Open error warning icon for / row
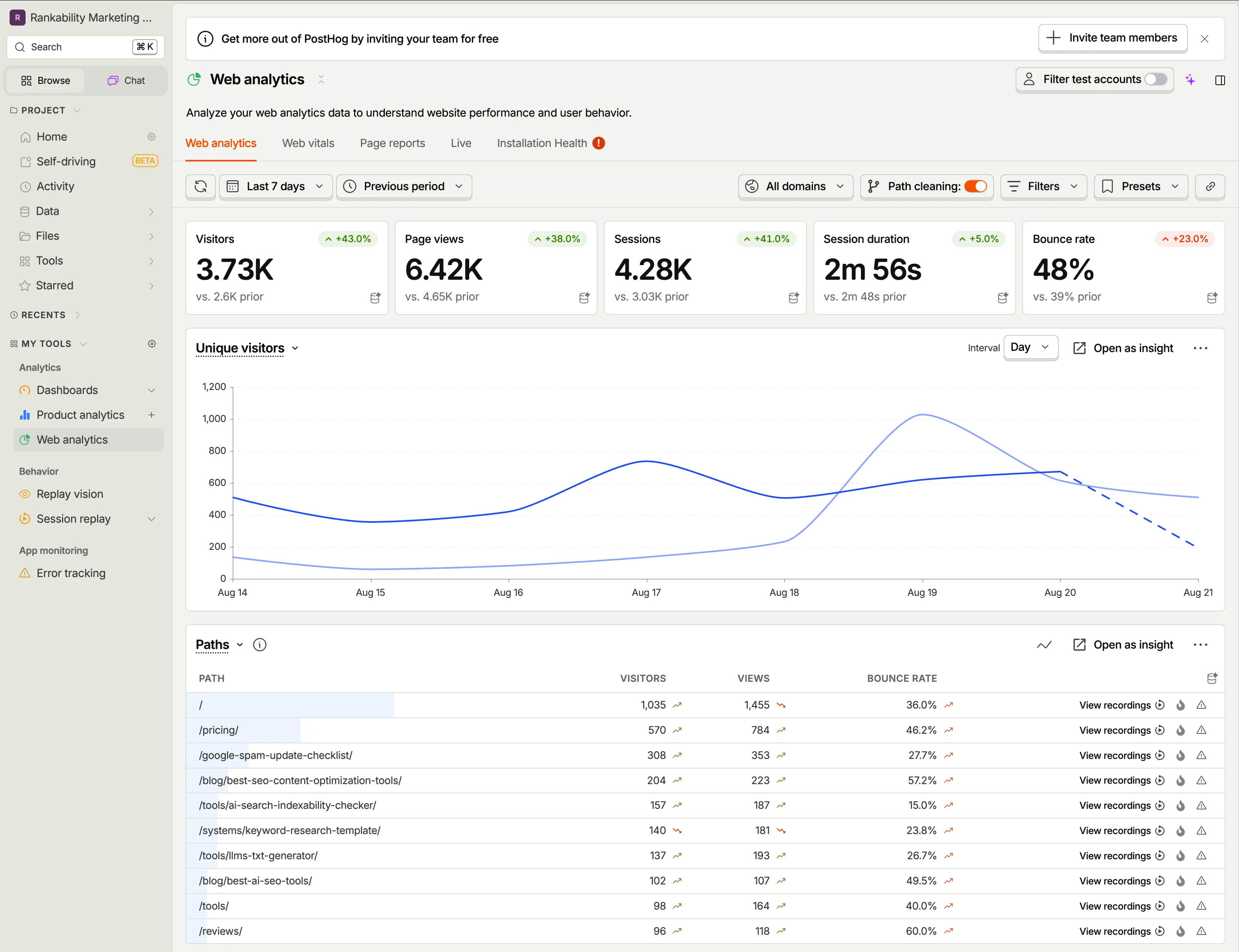Image resolution: width=1239 pixels, height=952 pixels. [1201, 705]
